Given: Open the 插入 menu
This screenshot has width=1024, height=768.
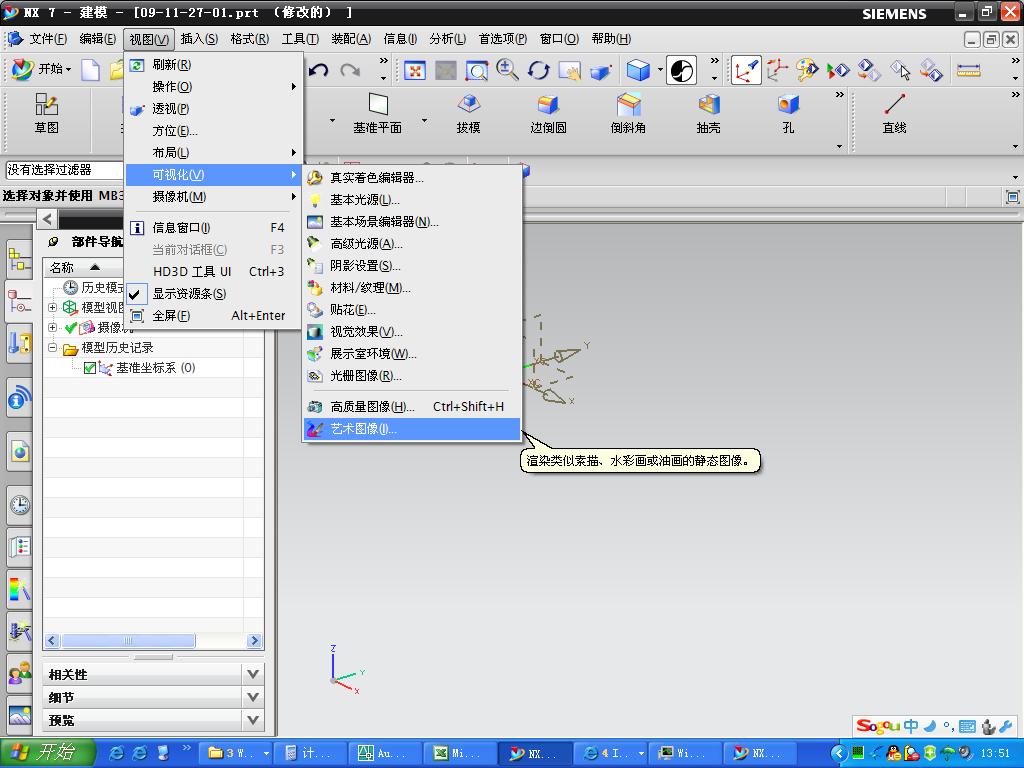Looking at the screenshot, I should (x=199, y=39).
